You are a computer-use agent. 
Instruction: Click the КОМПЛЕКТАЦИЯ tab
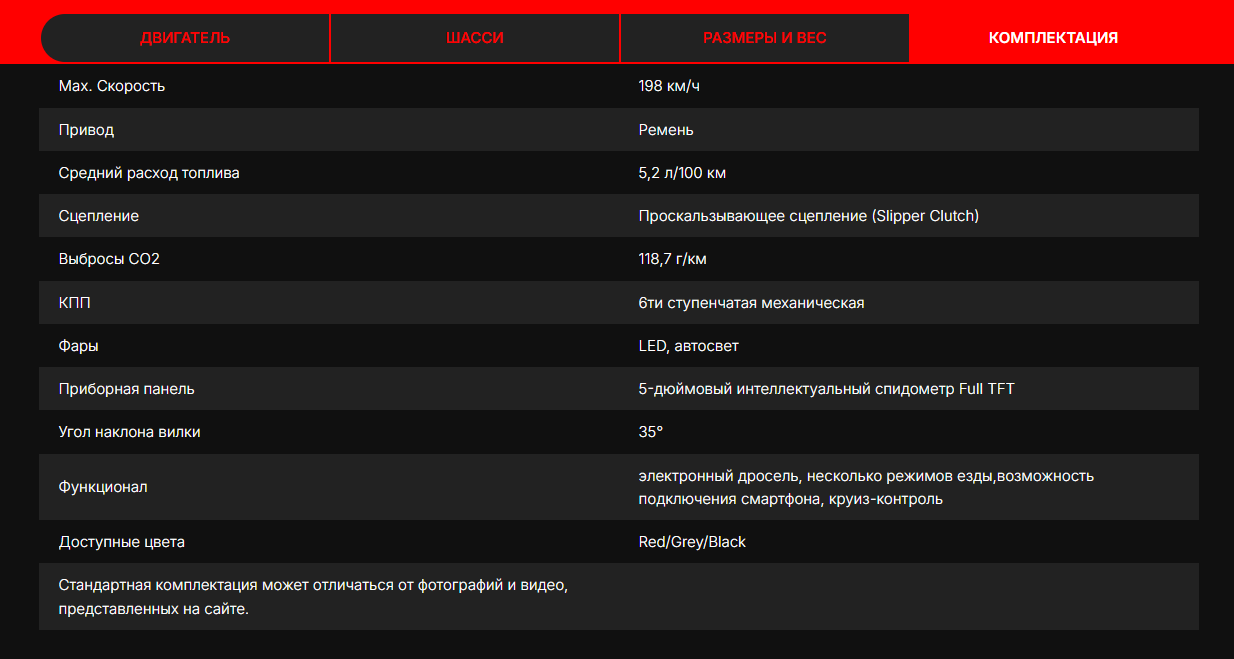(1052, 38)
